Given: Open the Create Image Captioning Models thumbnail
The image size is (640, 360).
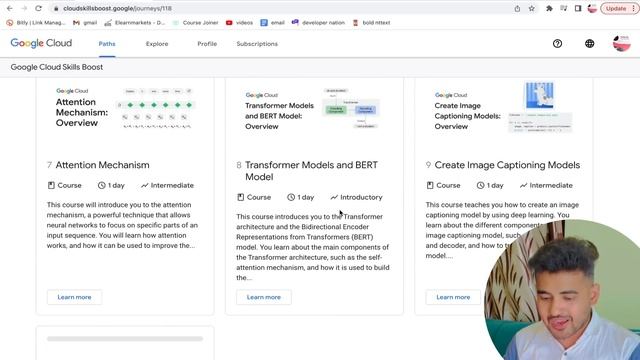Looking at the screenshot, I should pos(504,108).
